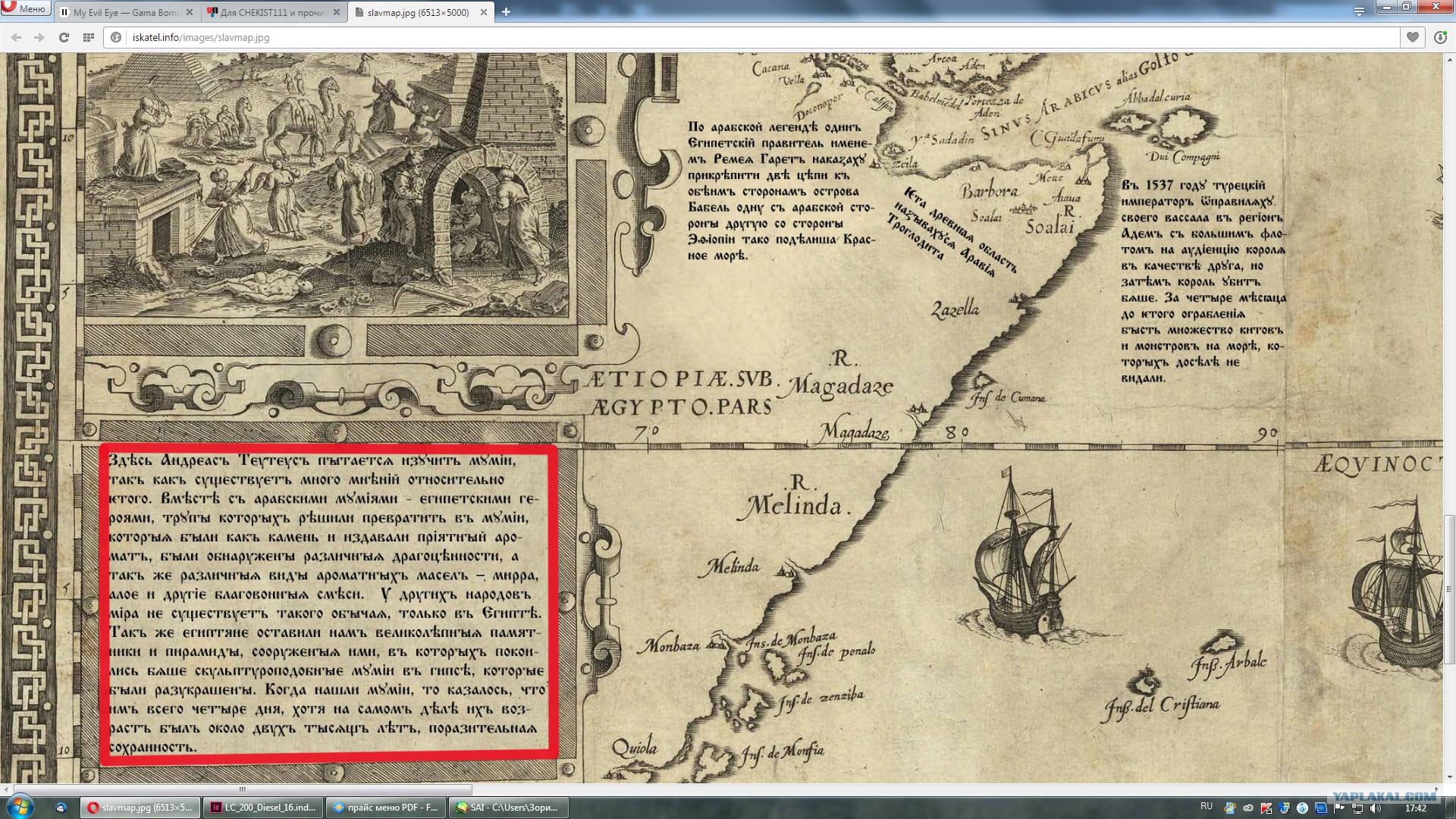Viewport: 1456px width, 819px height.
Task: Click the ÆQVINOC equator label
Action: coord(1378,464)
